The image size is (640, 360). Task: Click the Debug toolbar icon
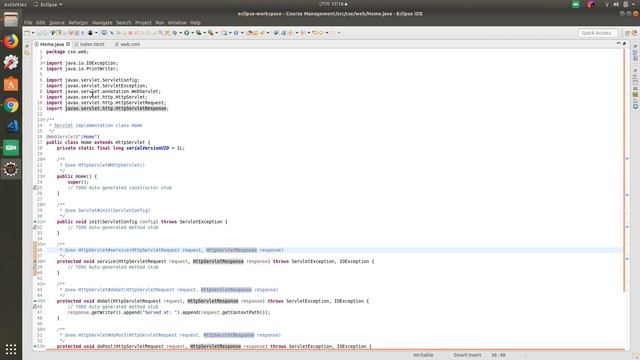(x=175, y=33)
